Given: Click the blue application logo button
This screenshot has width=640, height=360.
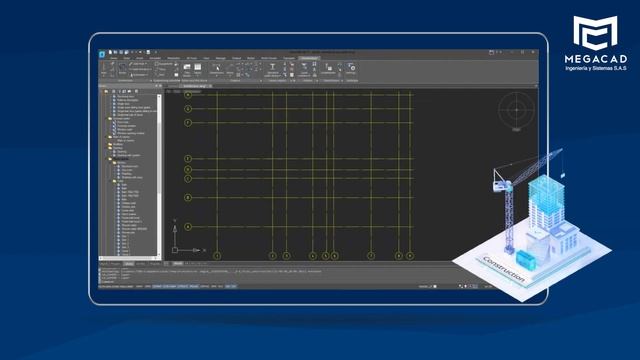Looking at the screenshot, I should pos(102,54).
